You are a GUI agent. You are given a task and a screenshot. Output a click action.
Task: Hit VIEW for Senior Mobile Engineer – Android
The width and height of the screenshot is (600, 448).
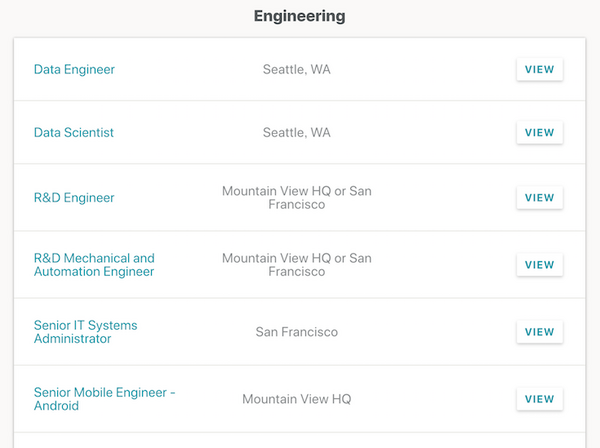[x=539, y=399]
